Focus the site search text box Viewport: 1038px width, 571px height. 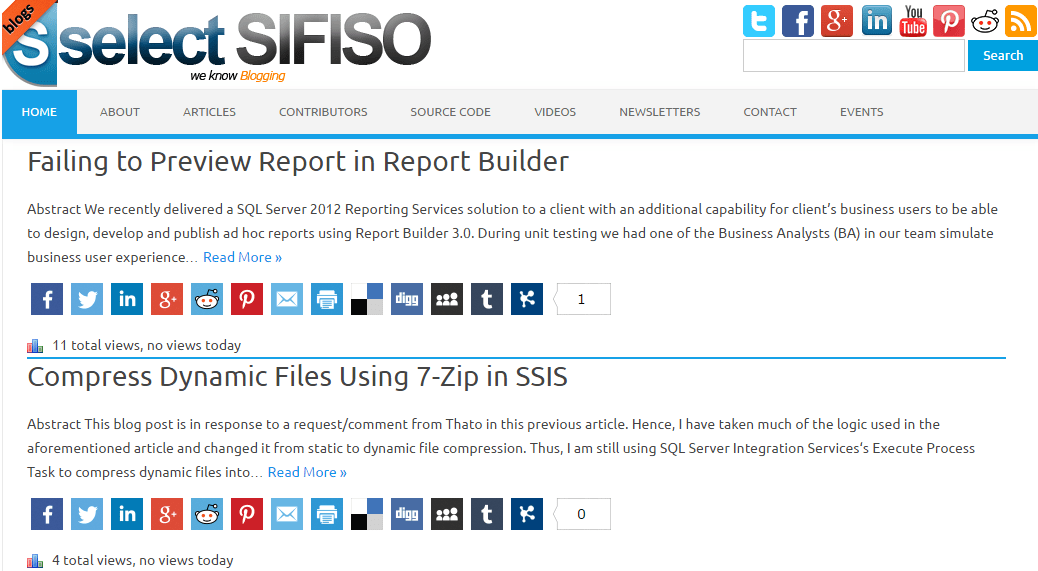coord(853,56)
